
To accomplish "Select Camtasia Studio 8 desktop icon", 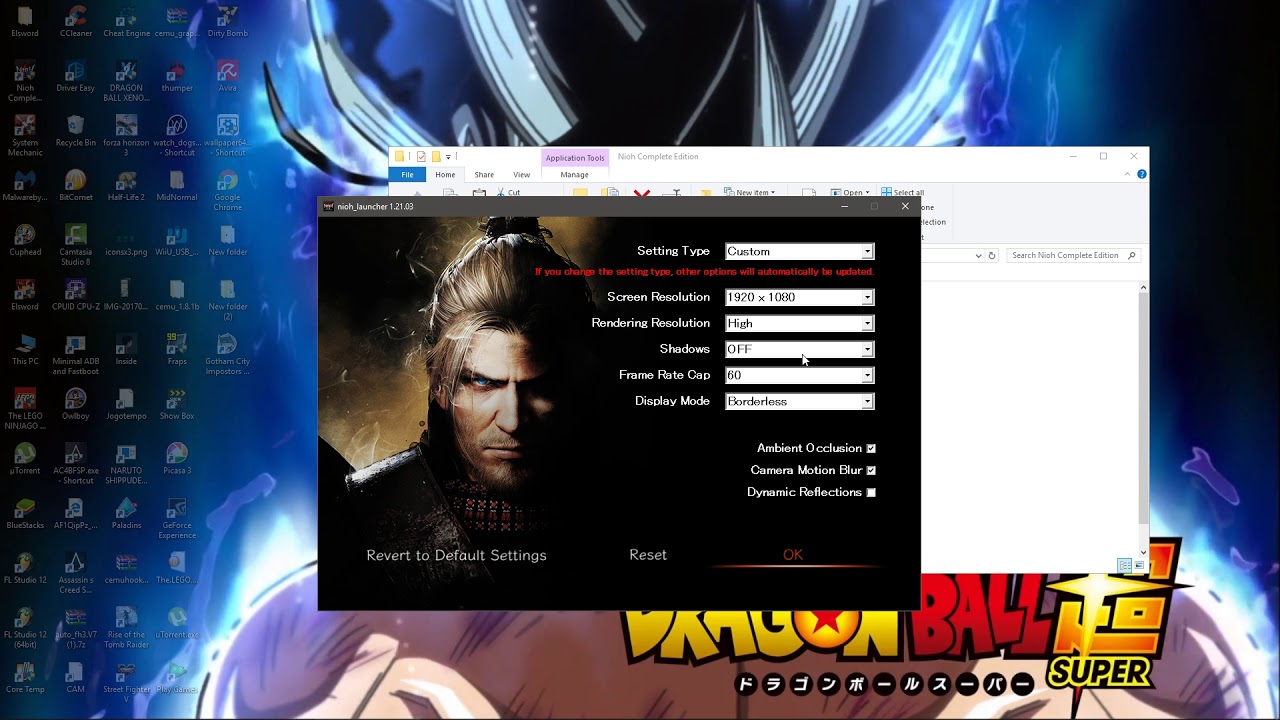I will tap(76, 245).
